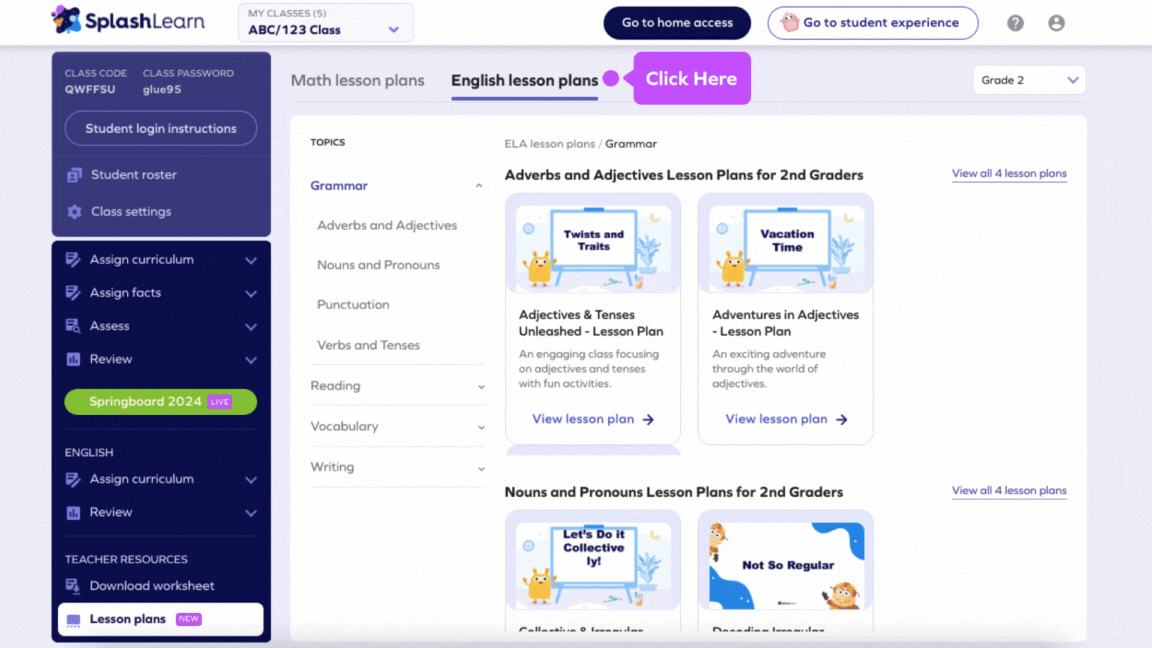Expand the Reading topic section

pyautogui.click(x=481, y=386)
